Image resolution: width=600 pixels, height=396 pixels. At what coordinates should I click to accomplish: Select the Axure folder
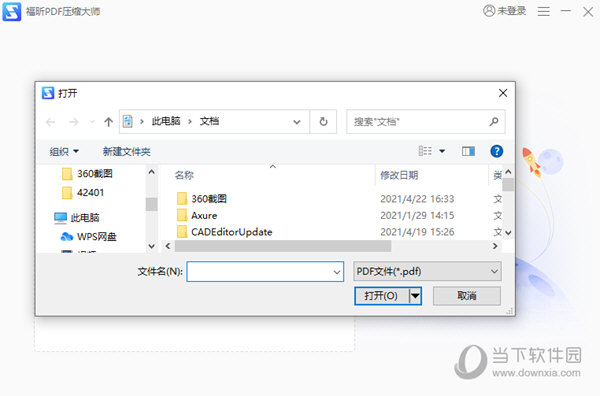pos(204,215)
